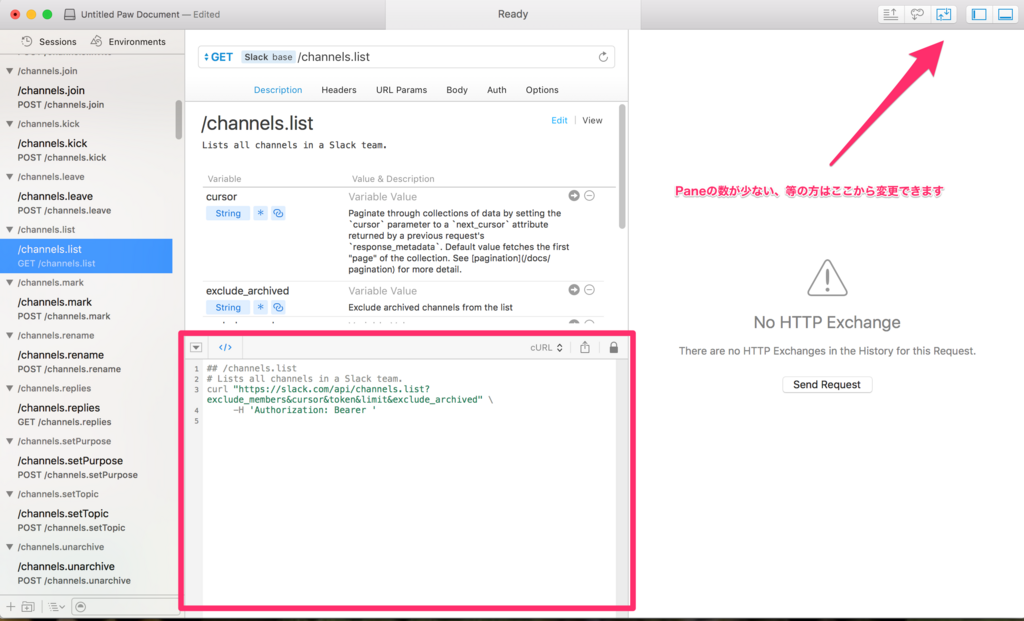Click the arrow icon on cursor row

pyautogui.click(x=573, y=196)
